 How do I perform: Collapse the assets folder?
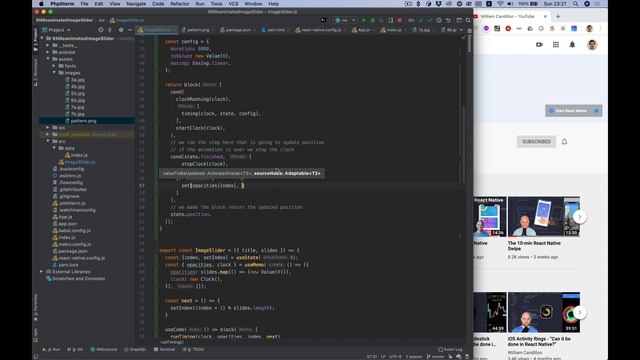(48, 59)
